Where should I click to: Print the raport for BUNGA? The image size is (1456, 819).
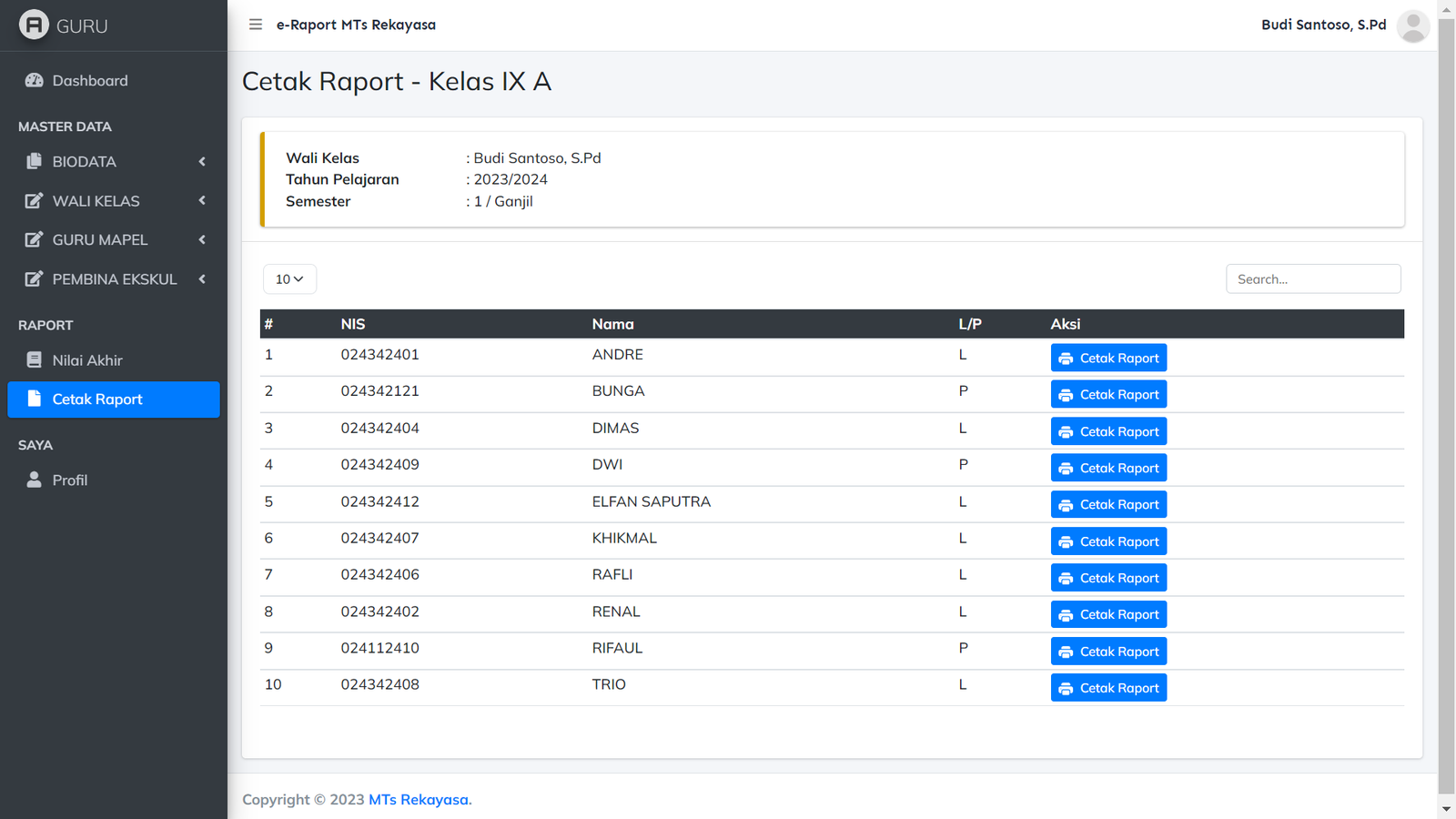coord(1108,395)
